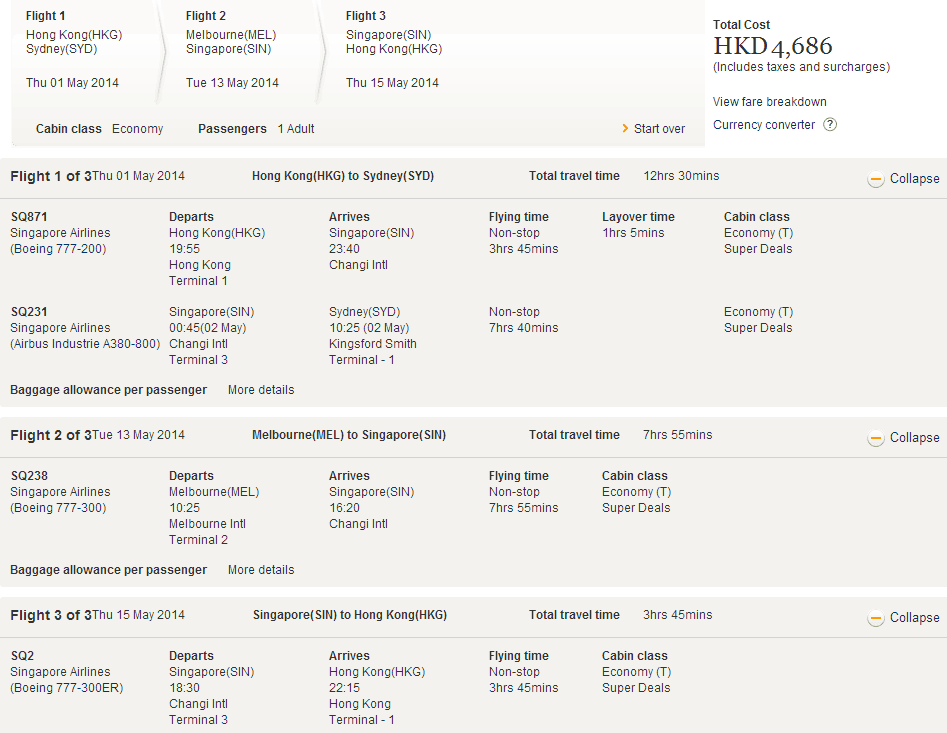Viewport: 947px width, 733px height.
Task: Open View fare breakdown
Action: [769, 102]
